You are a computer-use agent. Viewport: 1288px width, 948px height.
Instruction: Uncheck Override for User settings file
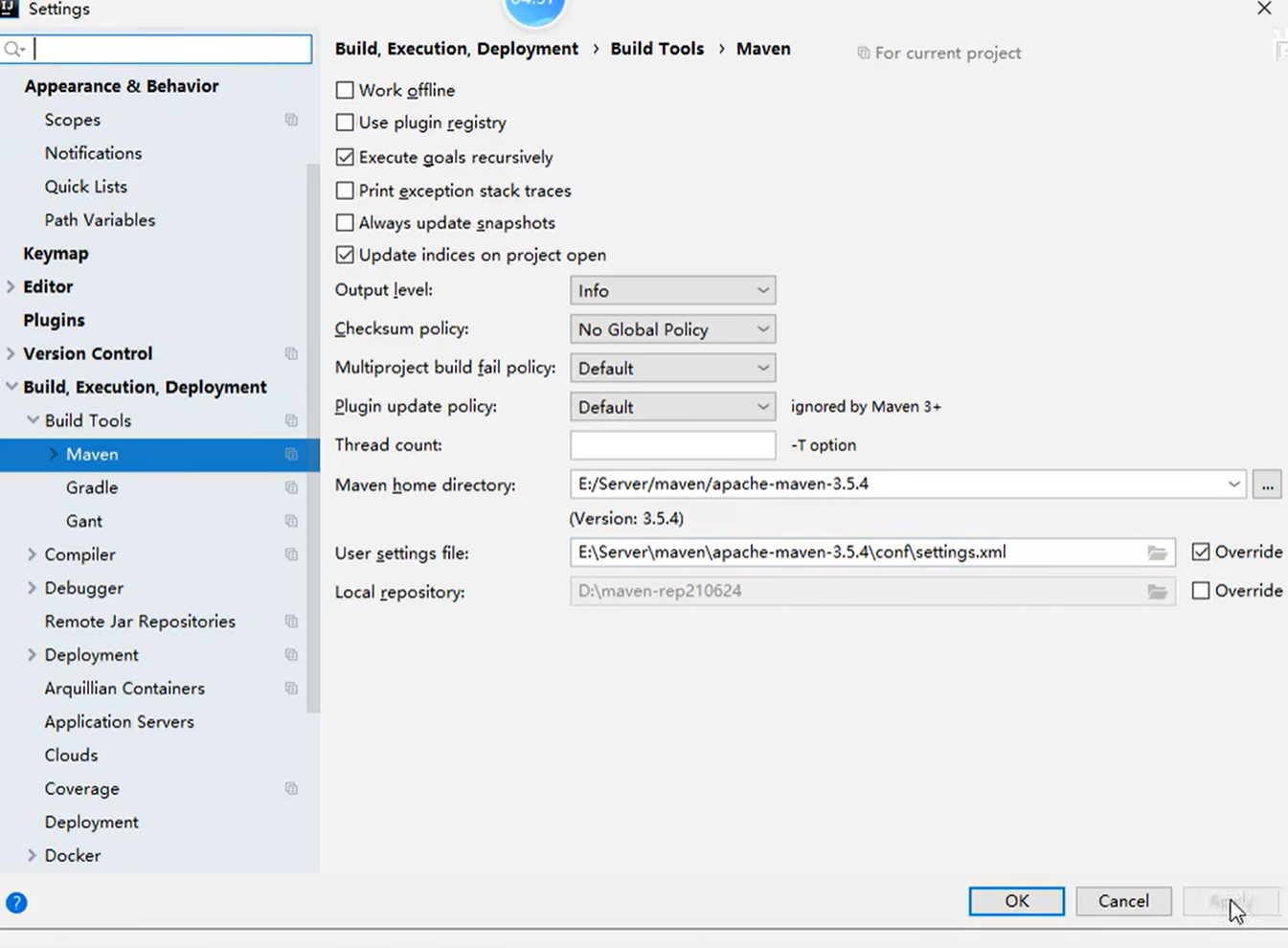pos(1201,552)
